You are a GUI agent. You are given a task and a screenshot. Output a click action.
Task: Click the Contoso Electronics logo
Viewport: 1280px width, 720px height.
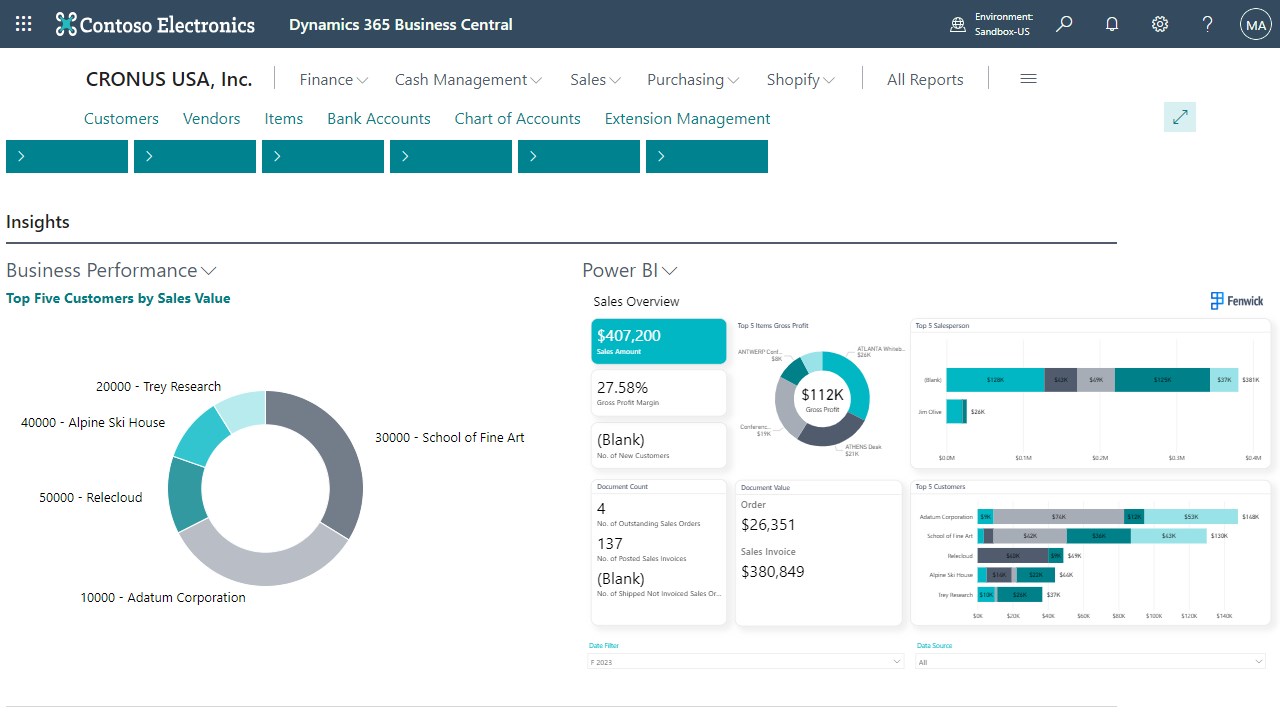(155, 24)
